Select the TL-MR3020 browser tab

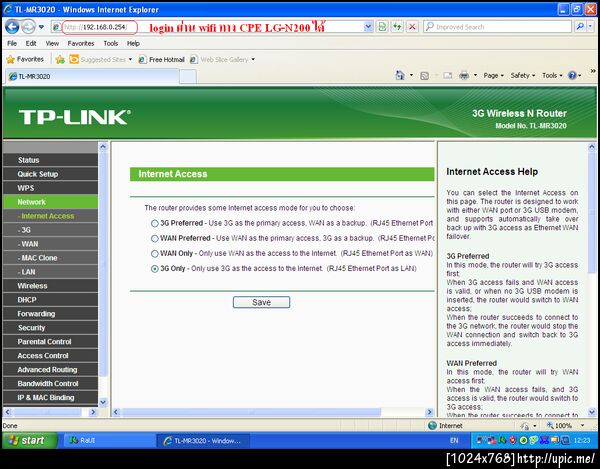click(92, 76)
